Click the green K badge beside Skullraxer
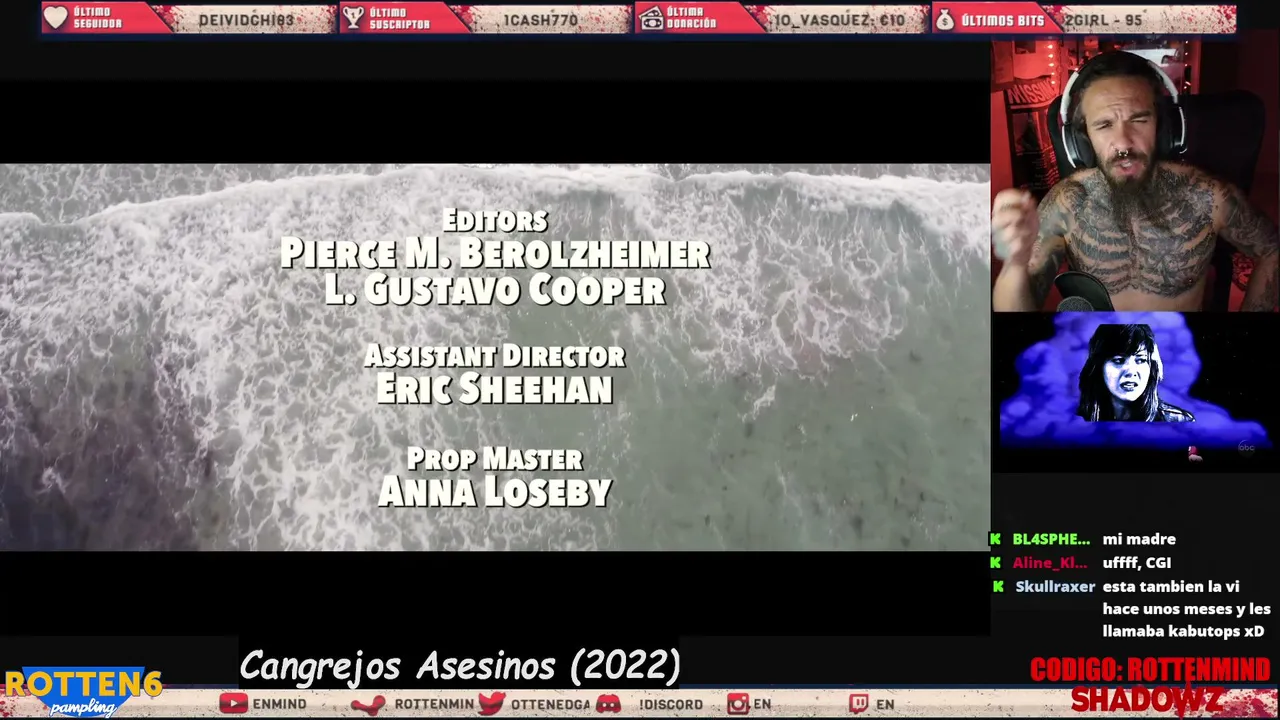Viewport: 1280px width, 720px height. [x=997, y=587]
